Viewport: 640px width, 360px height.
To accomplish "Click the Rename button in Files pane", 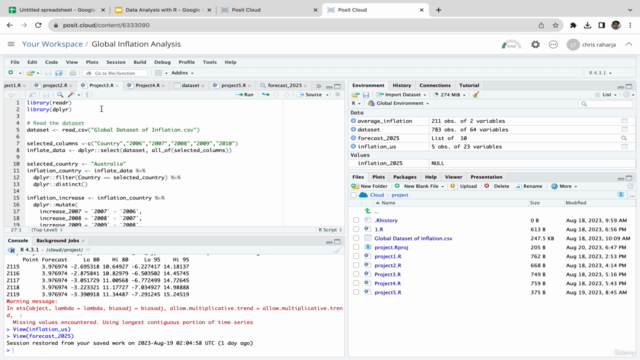I will click(x=529, y=186).
